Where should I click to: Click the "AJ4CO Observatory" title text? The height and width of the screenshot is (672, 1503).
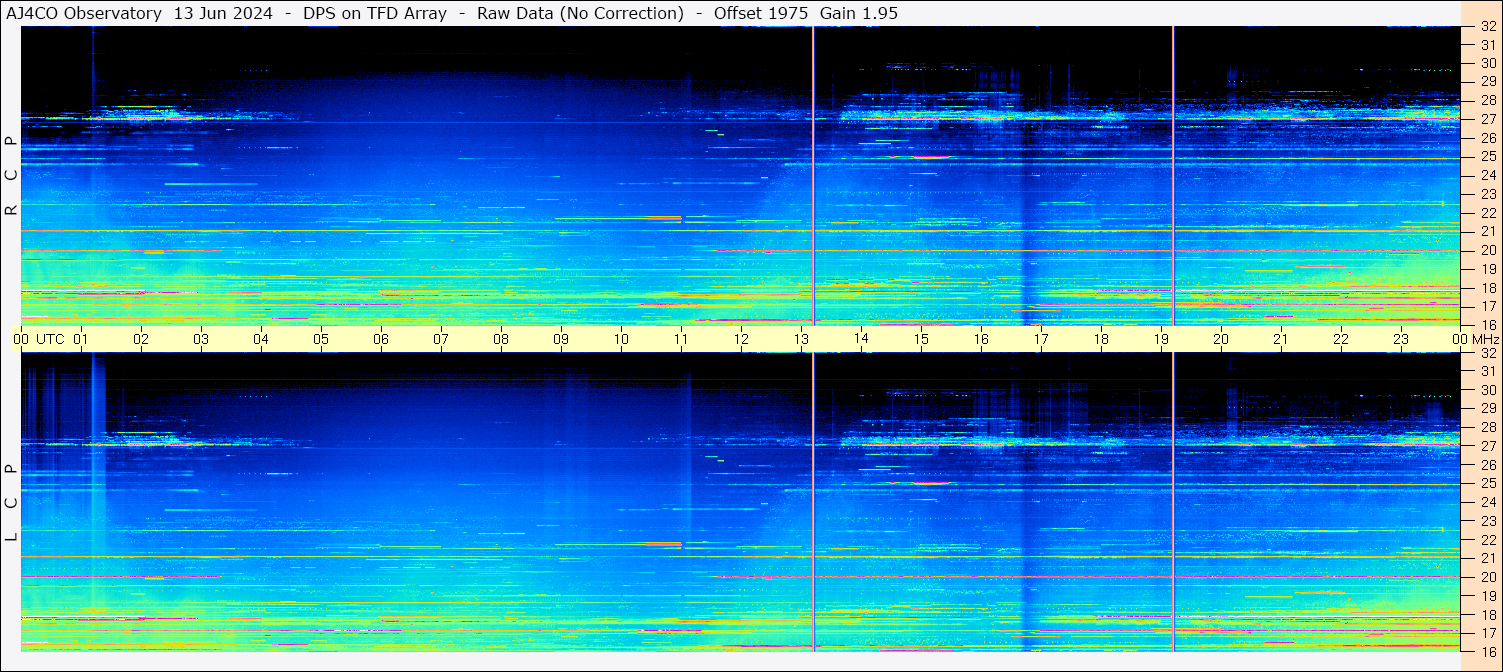[x=85, y=13]
